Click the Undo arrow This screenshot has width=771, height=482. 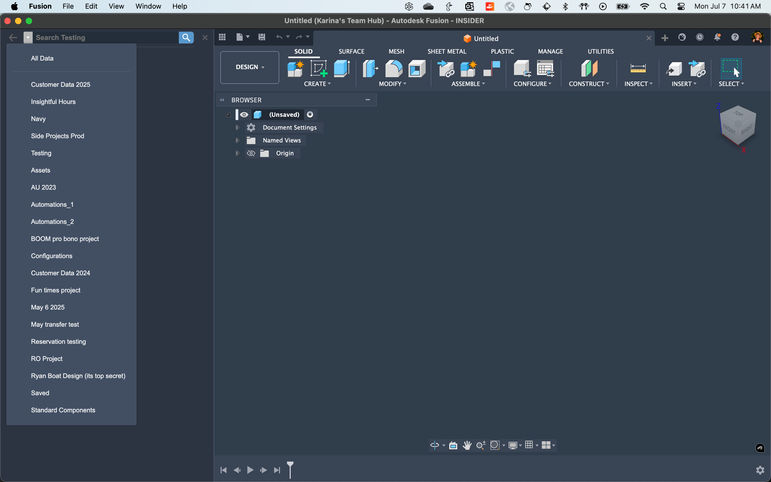tap(279, 37)
